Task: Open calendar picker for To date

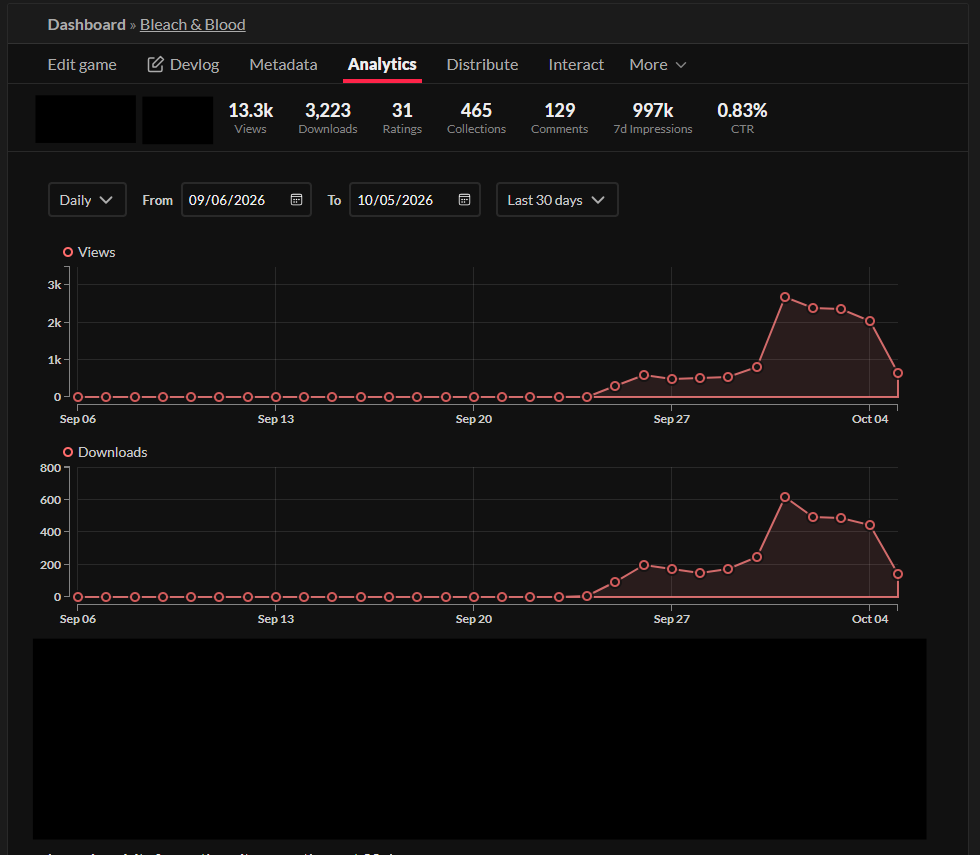Action: click(x=464, y=199)
